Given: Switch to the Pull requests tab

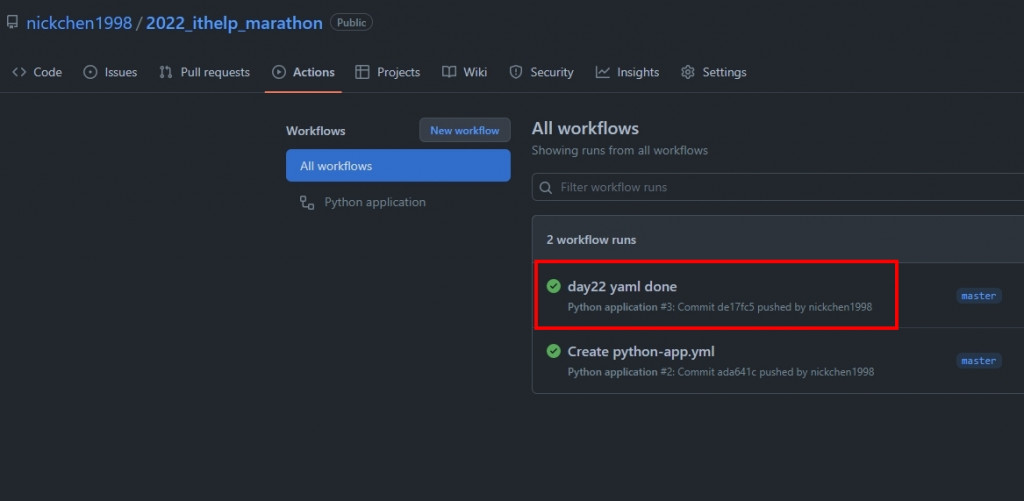Looking at the screenshot, I should [x=204, y=73].
